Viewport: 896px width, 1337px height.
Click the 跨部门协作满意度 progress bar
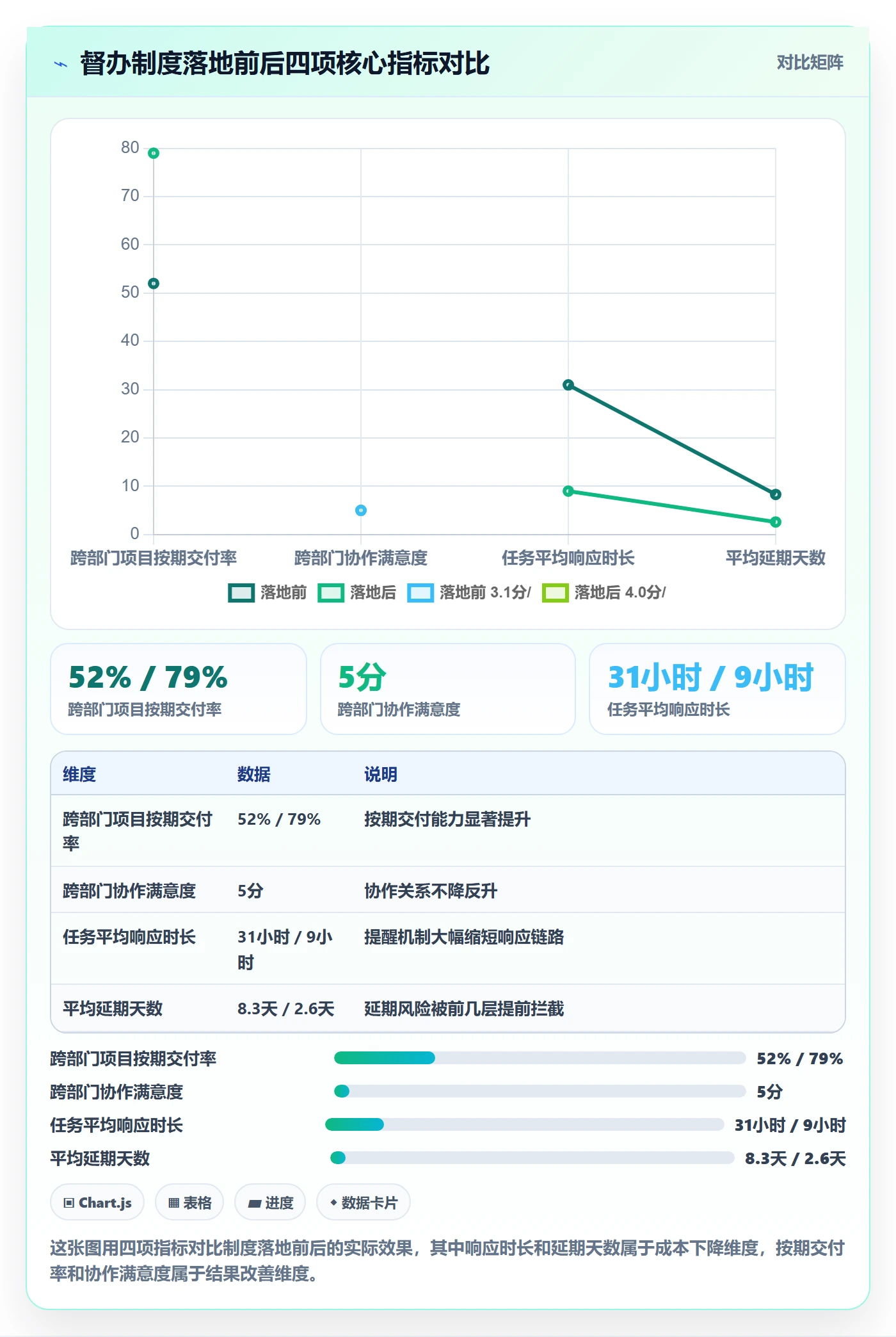(540, 1091)
